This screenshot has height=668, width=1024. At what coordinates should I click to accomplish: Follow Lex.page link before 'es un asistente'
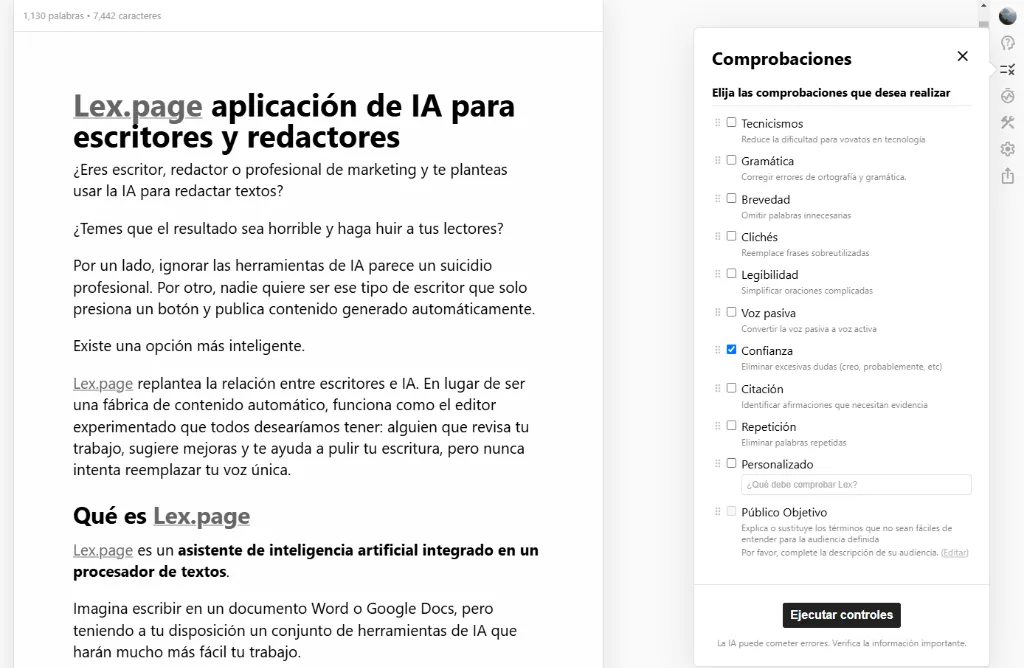pos(103,550)
